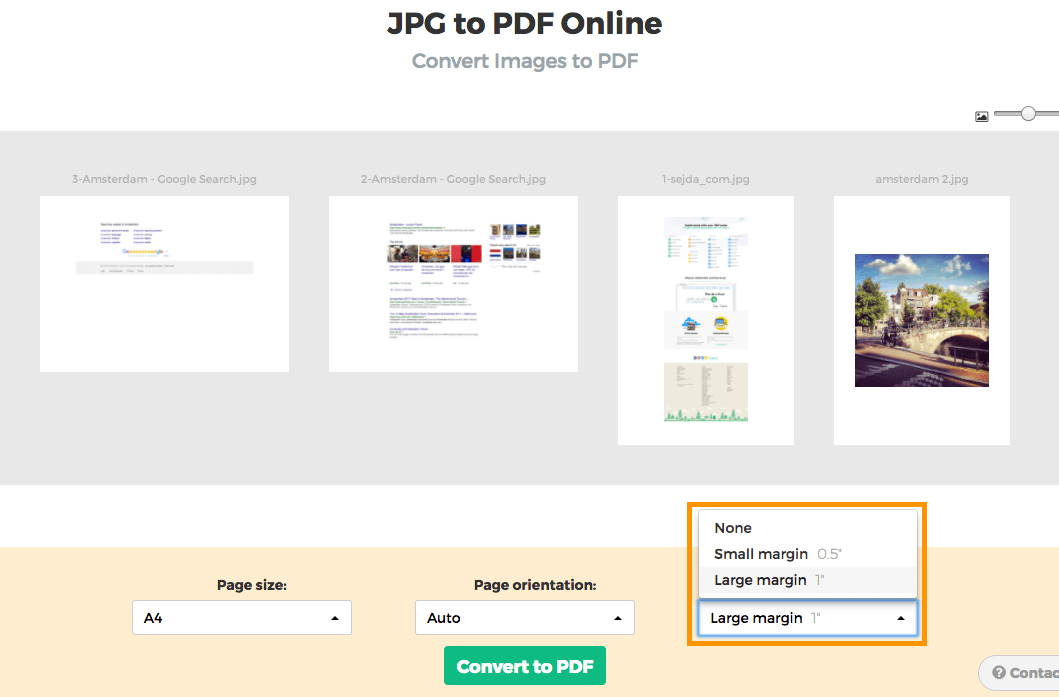Select the 1-sejda_com page thumbnail
Screen dimensions: 1059x697
[705, 320]
